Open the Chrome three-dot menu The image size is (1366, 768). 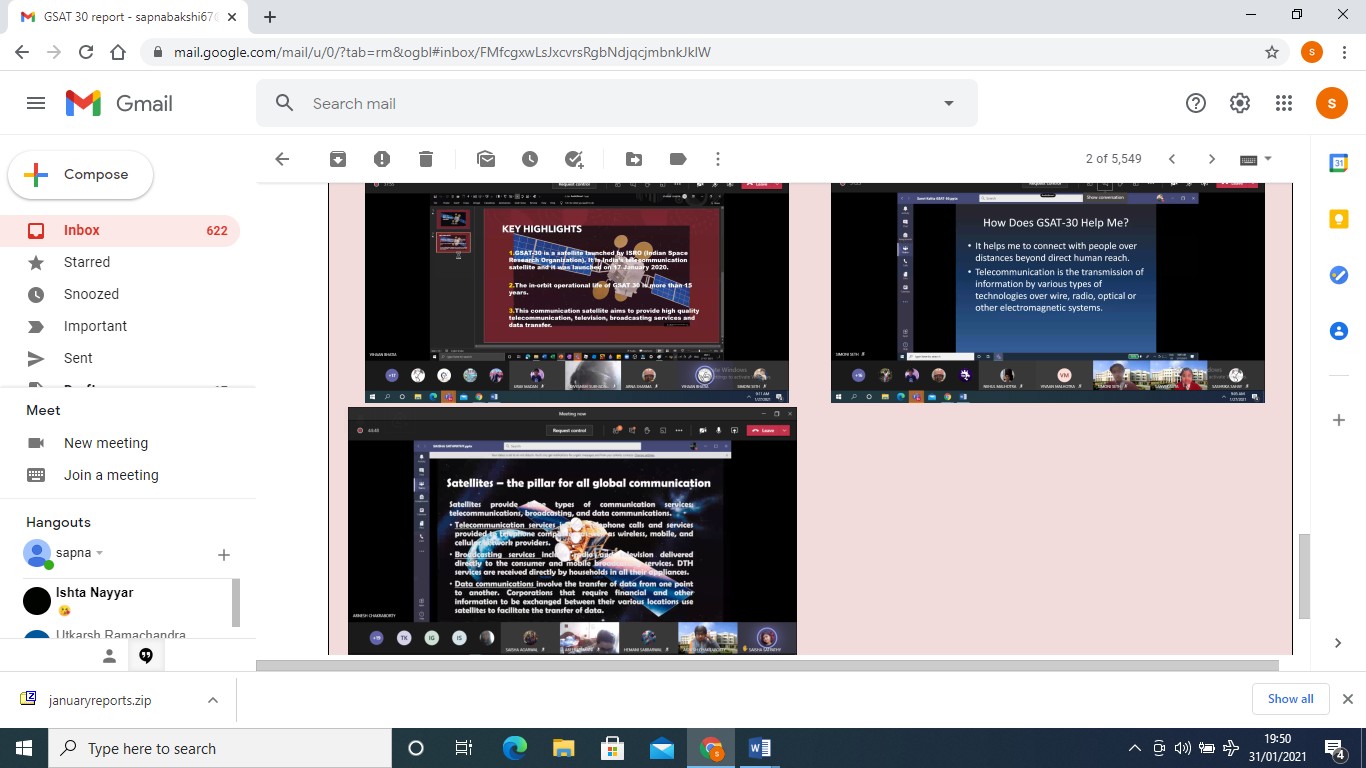point(1346,52)
